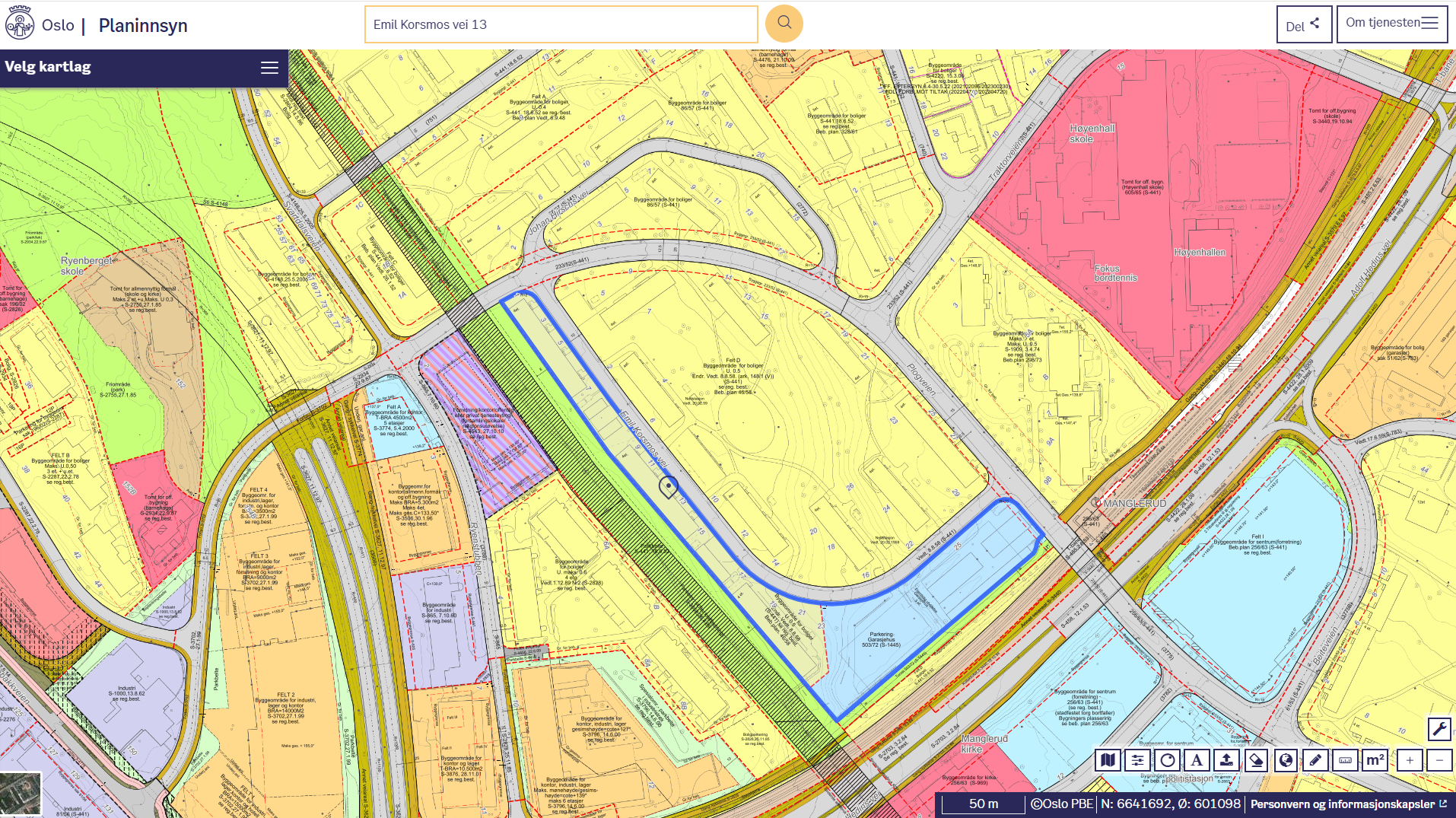Click the Emil Korsmos vei 13 search field
The image size is (1456, 818).
pos(561,24)
